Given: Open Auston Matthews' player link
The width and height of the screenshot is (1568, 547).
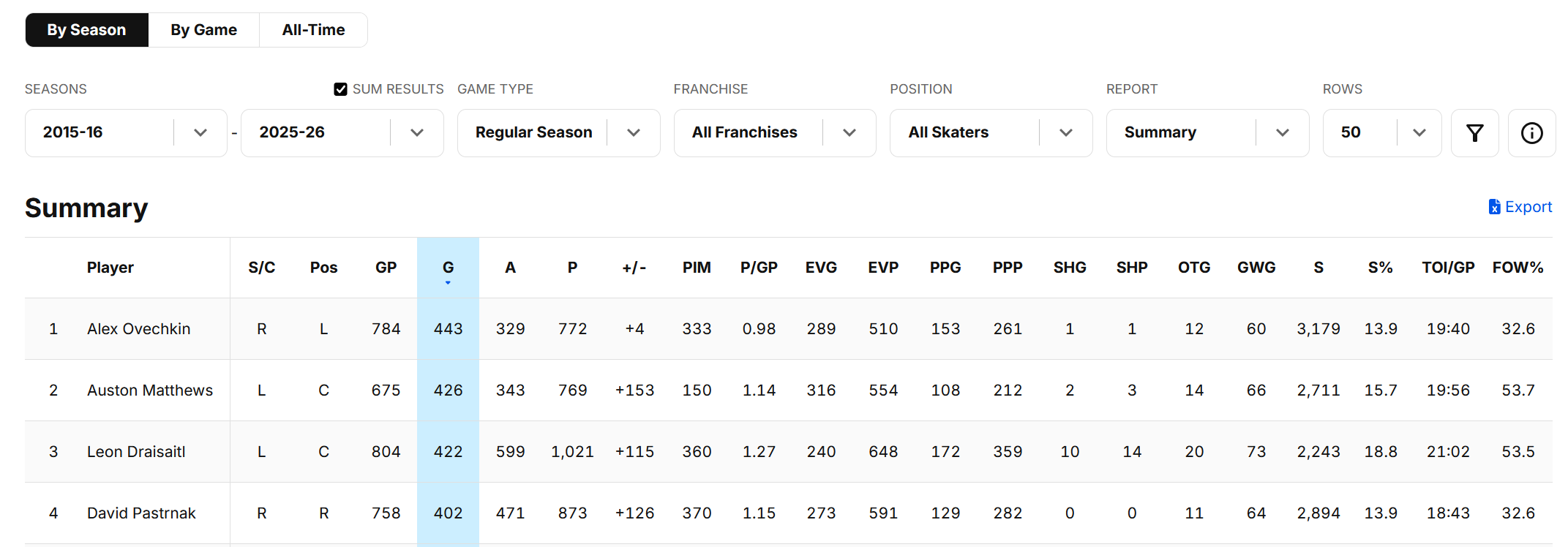Looking at the screenshot, I should tap(150, 391).
